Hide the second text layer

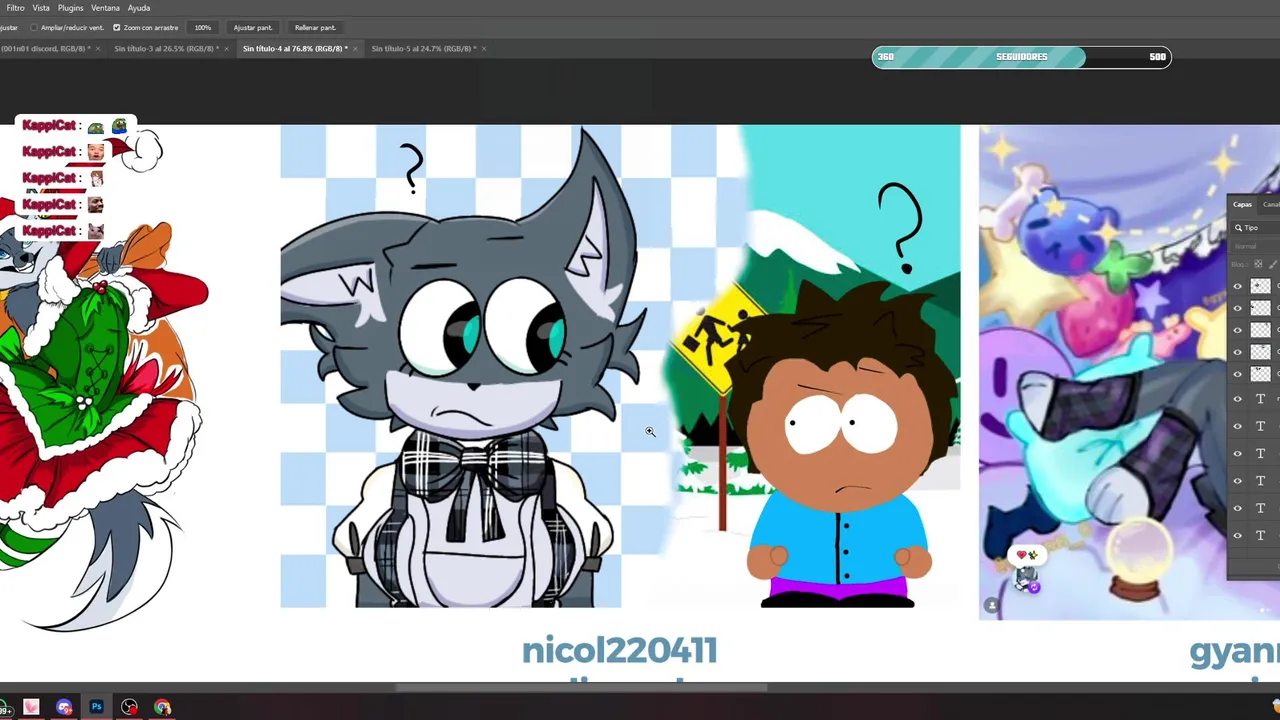tap(1237, 426)
